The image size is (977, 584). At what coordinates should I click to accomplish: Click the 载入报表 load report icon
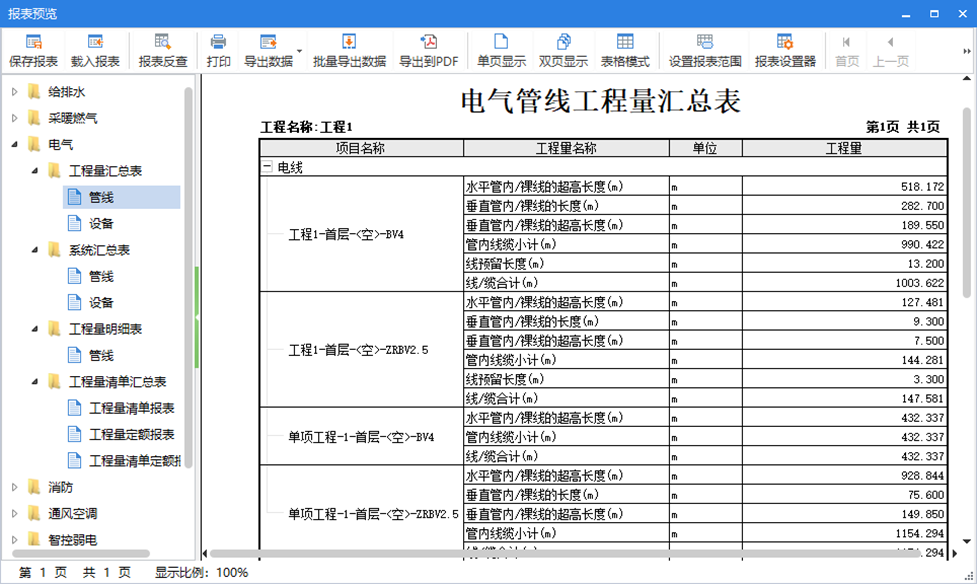(x=95, y=50)
